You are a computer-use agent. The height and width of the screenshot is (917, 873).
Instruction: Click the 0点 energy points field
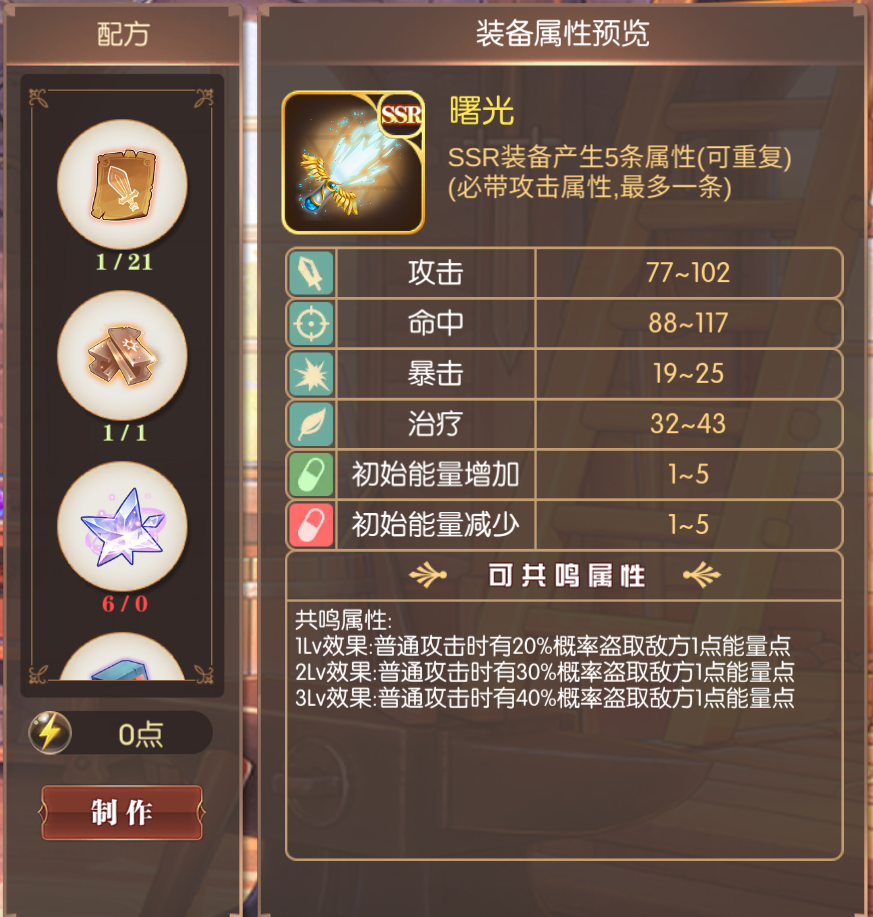120,733
